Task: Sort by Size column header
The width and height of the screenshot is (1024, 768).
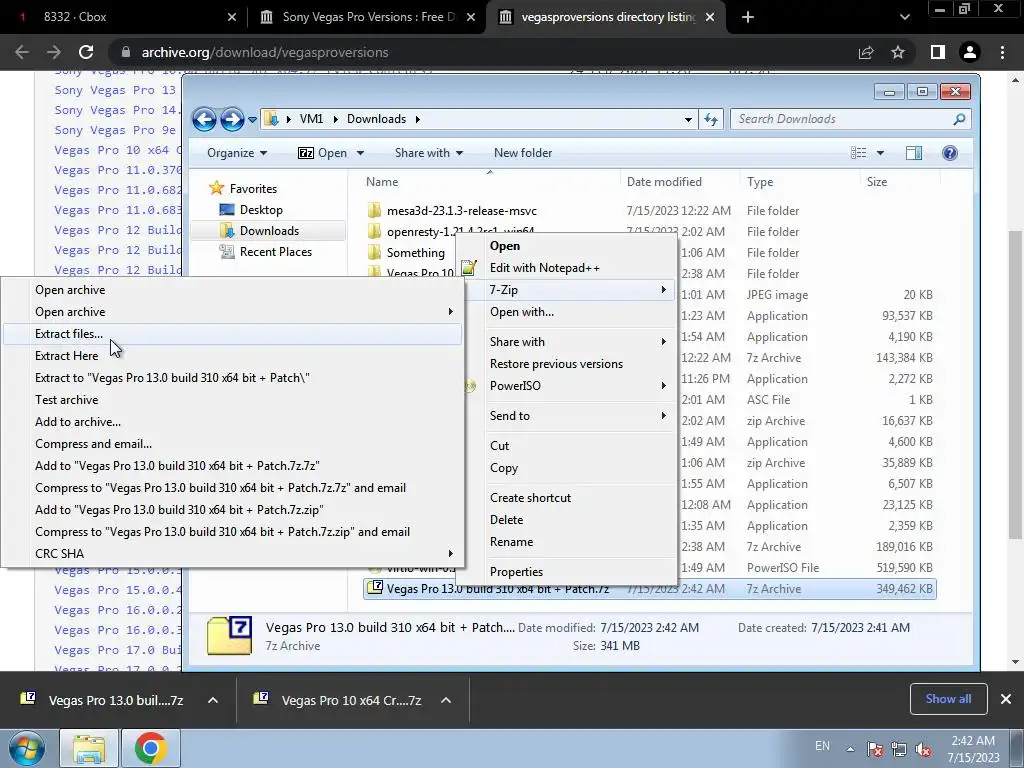Action: point(900,182)
